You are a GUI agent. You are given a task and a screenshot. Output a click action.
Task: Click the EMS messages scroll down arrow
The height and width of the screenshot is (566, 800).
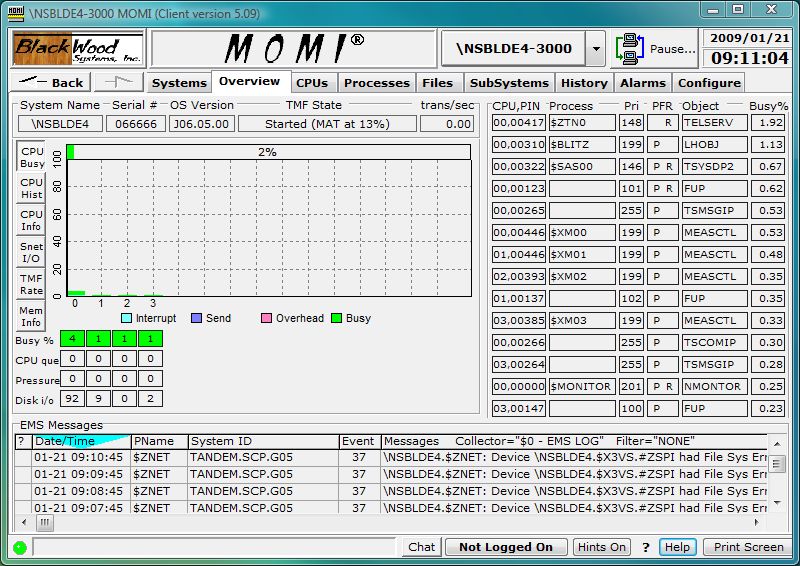coord(777,503)
